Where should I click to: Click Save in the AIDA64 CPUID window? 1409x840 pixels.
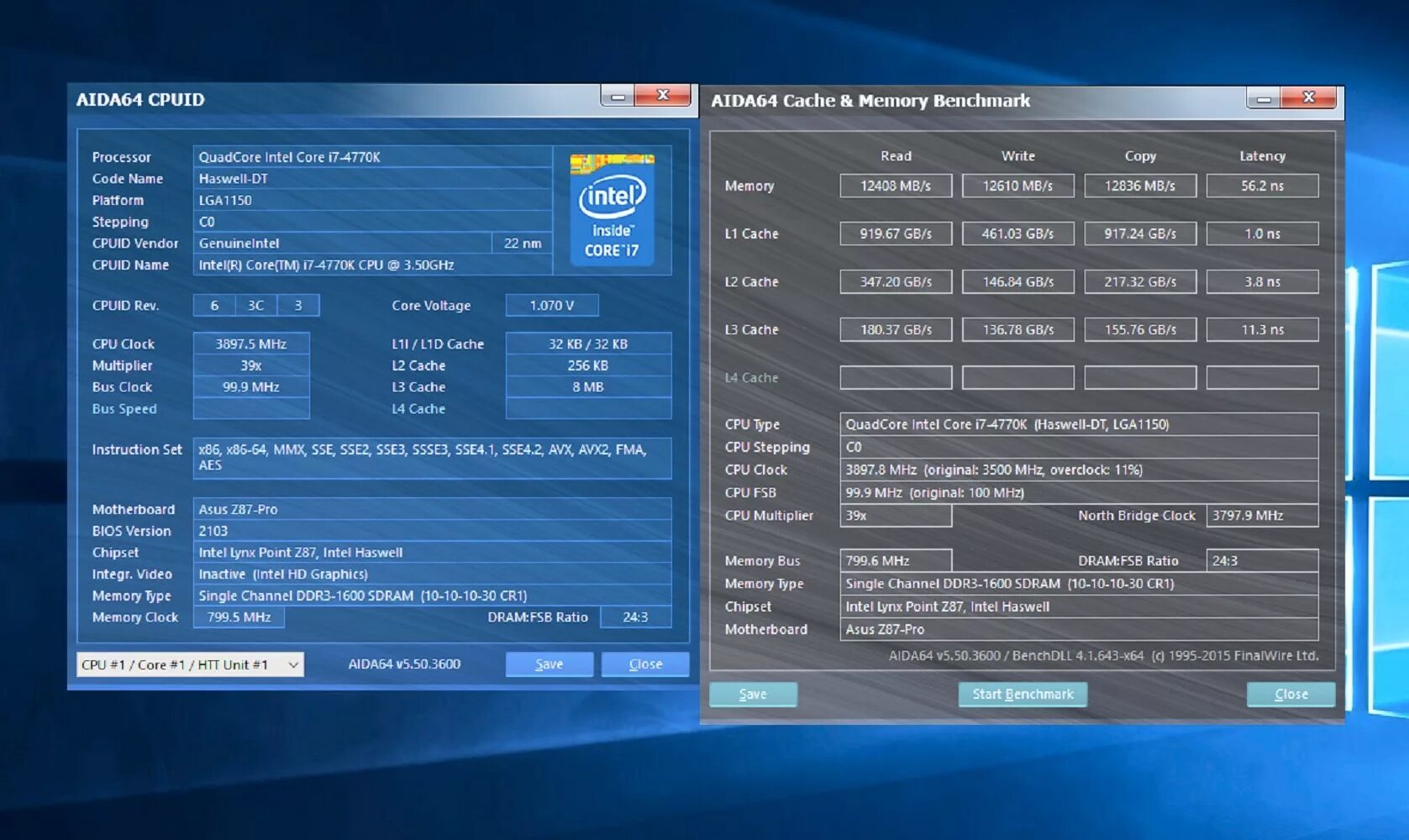click(549, 664)
